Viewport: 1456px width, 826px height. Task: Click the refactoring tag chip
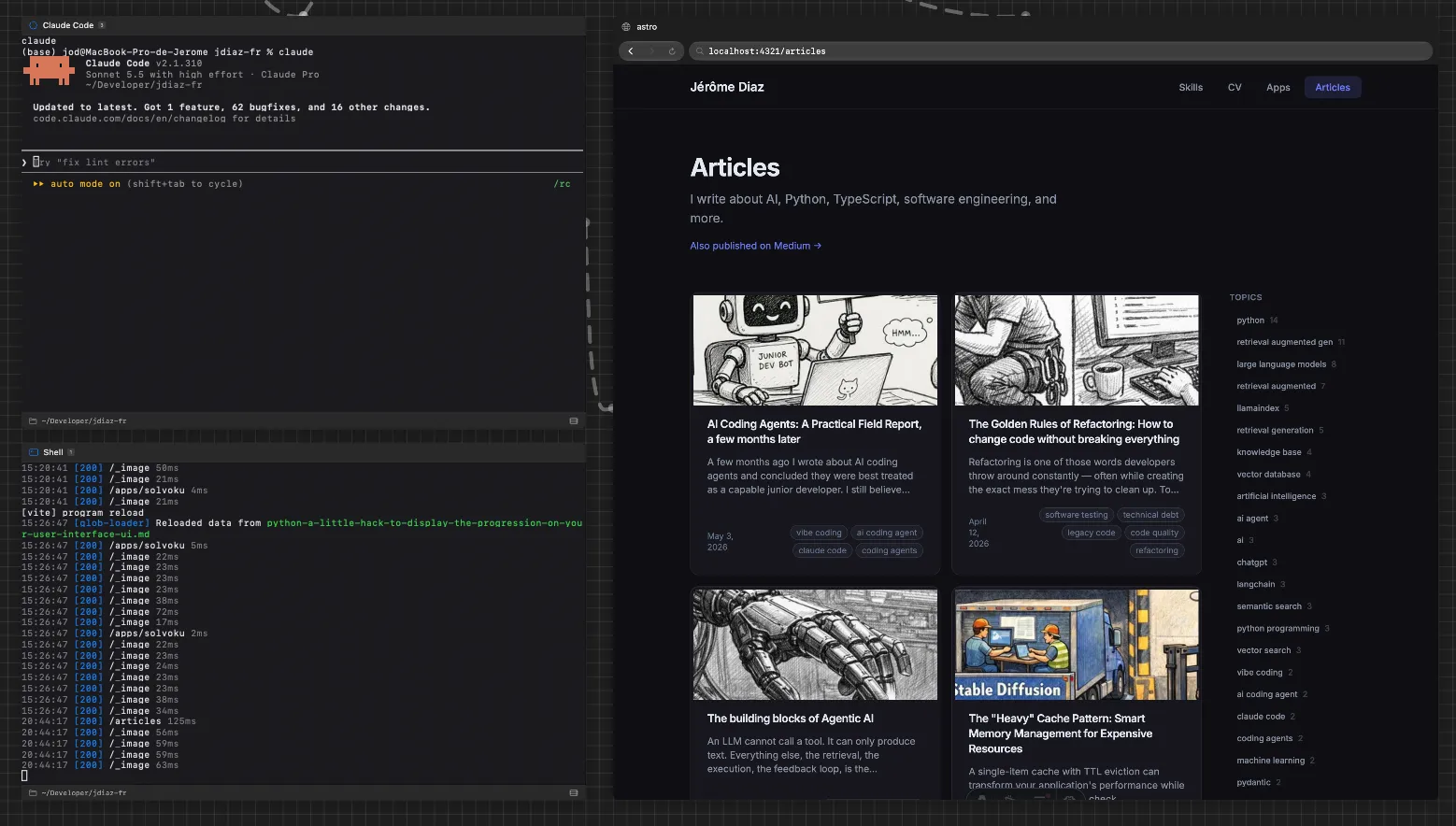point(1156,550)
